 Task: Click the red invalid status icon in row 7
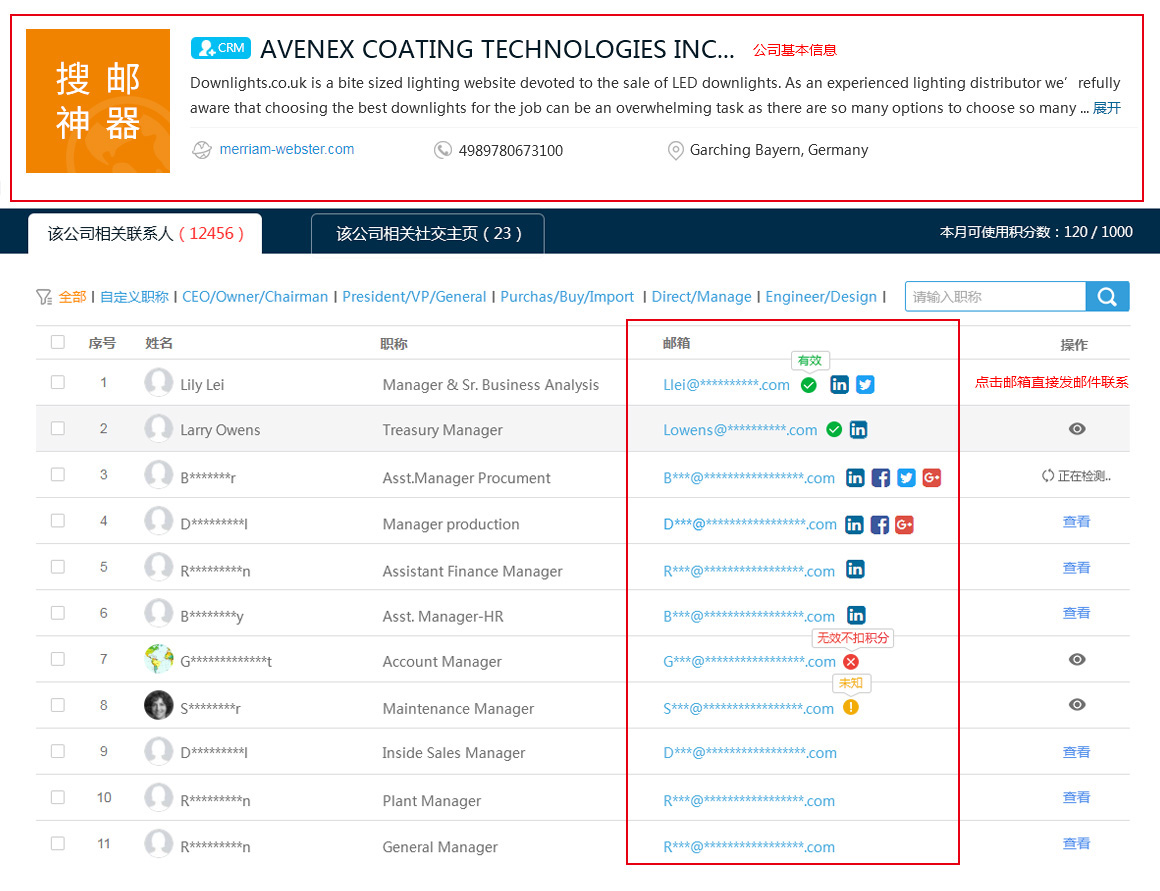pos(852,662)
